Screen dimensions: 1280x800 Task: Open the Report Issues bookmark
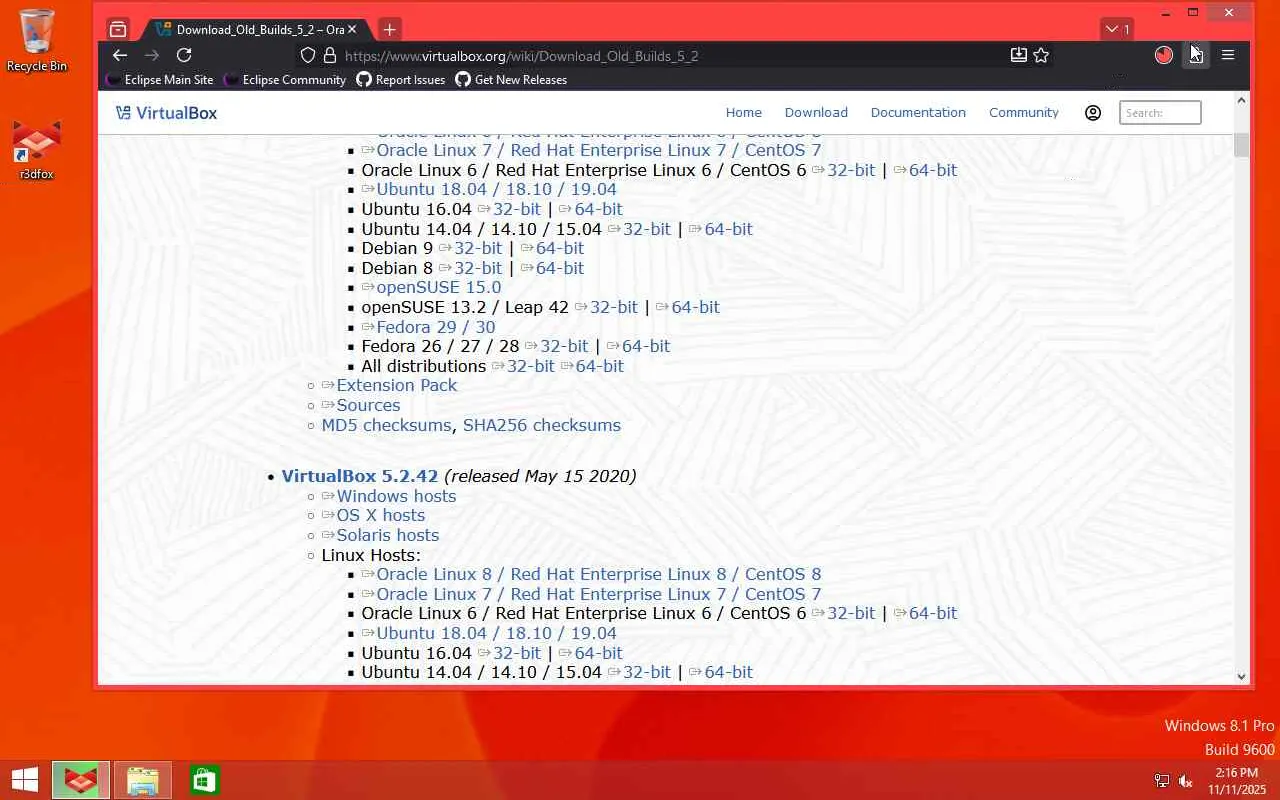point(401,80)
